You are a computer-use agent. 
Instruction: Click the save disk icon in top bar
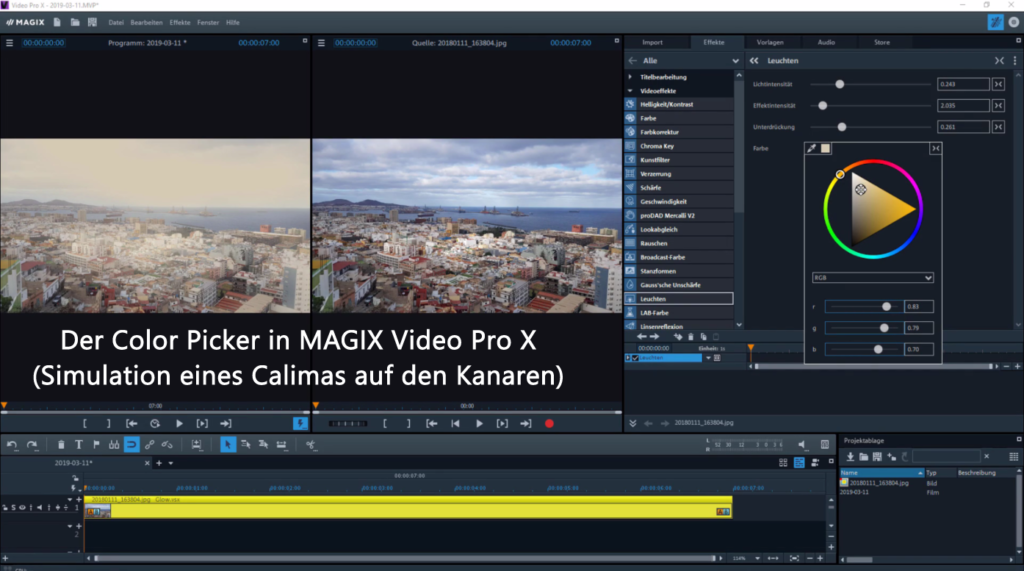click(92, 22)
